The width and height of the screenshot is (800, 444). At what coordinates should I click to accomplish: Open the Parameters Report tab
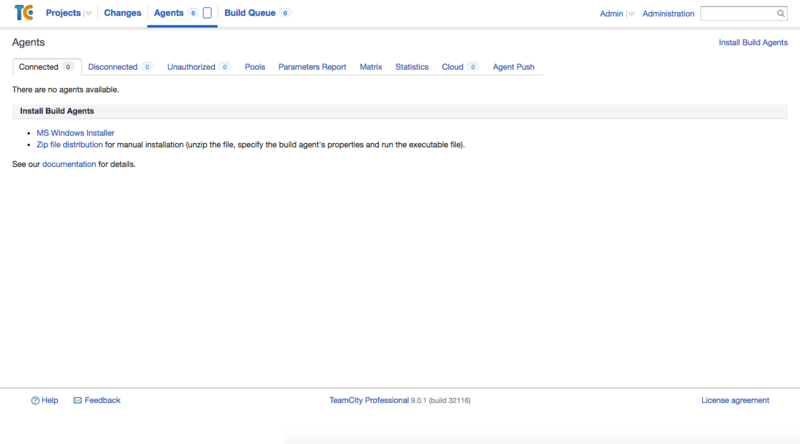point(312,67)
